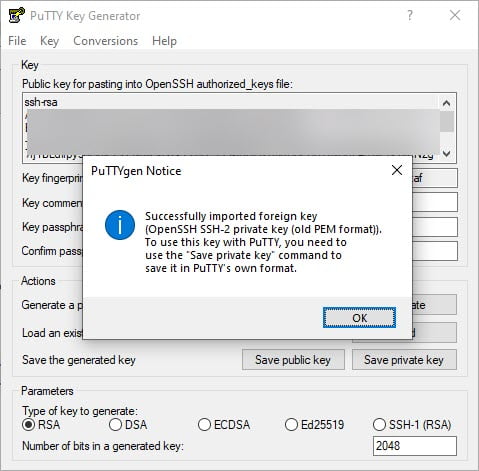Click the public key box scroll-up arrow
The image size is (479, 471).
[x=447, y=103]
